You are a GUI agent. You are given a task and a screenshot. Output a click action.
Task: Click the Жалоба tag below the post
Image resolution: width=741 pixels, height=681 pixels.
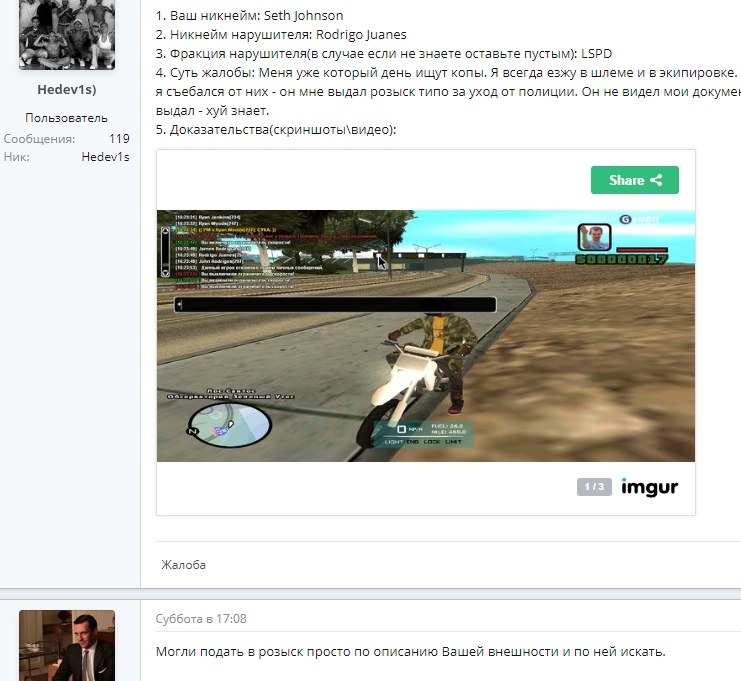tap(184, 565)
